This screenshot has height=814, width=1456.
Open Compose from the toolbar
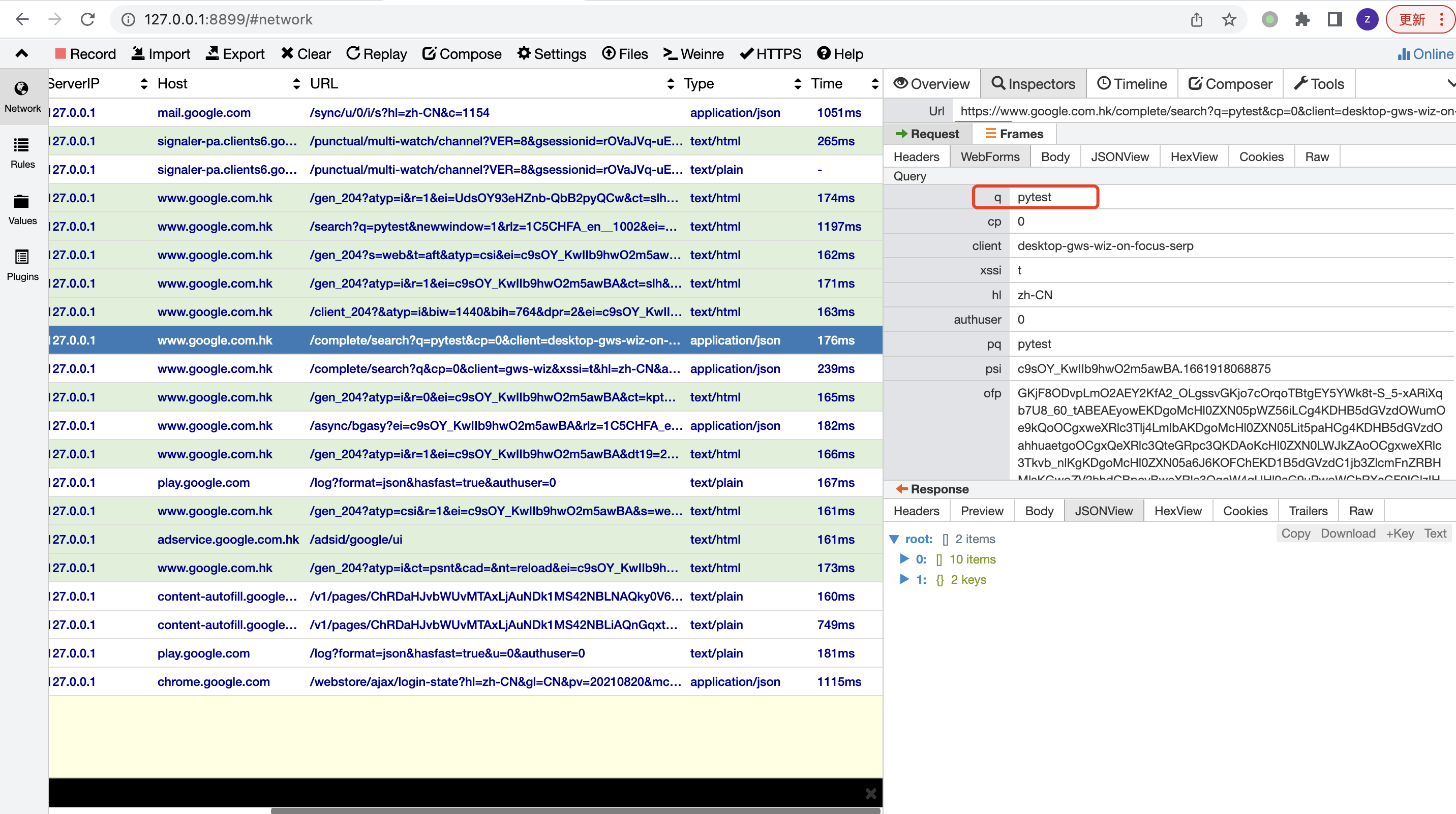pyautogui.click(x=462, y=54)
